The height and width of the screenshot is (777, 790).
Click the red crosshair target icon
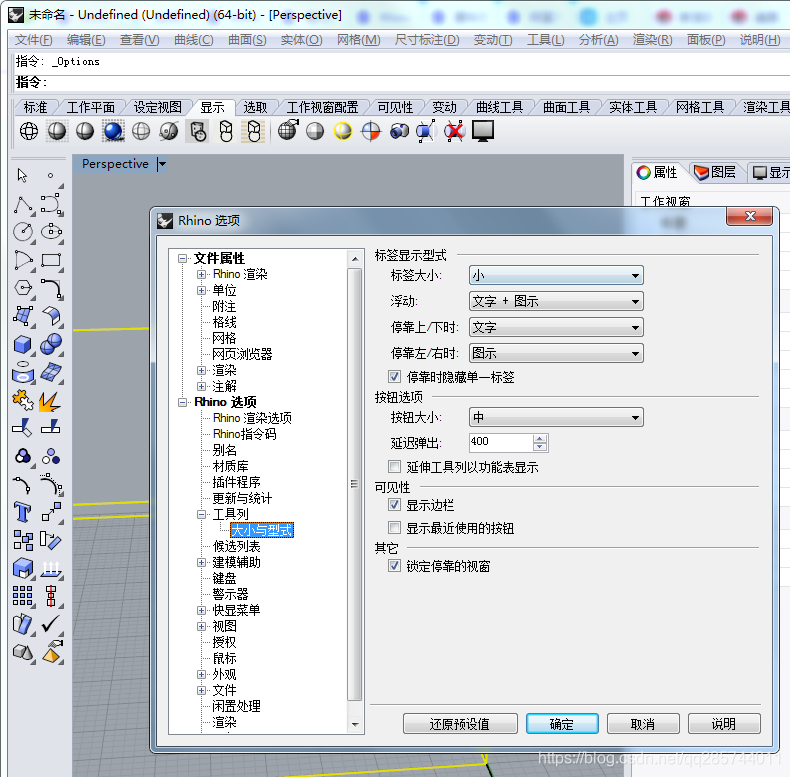click(x=371, y=132)
